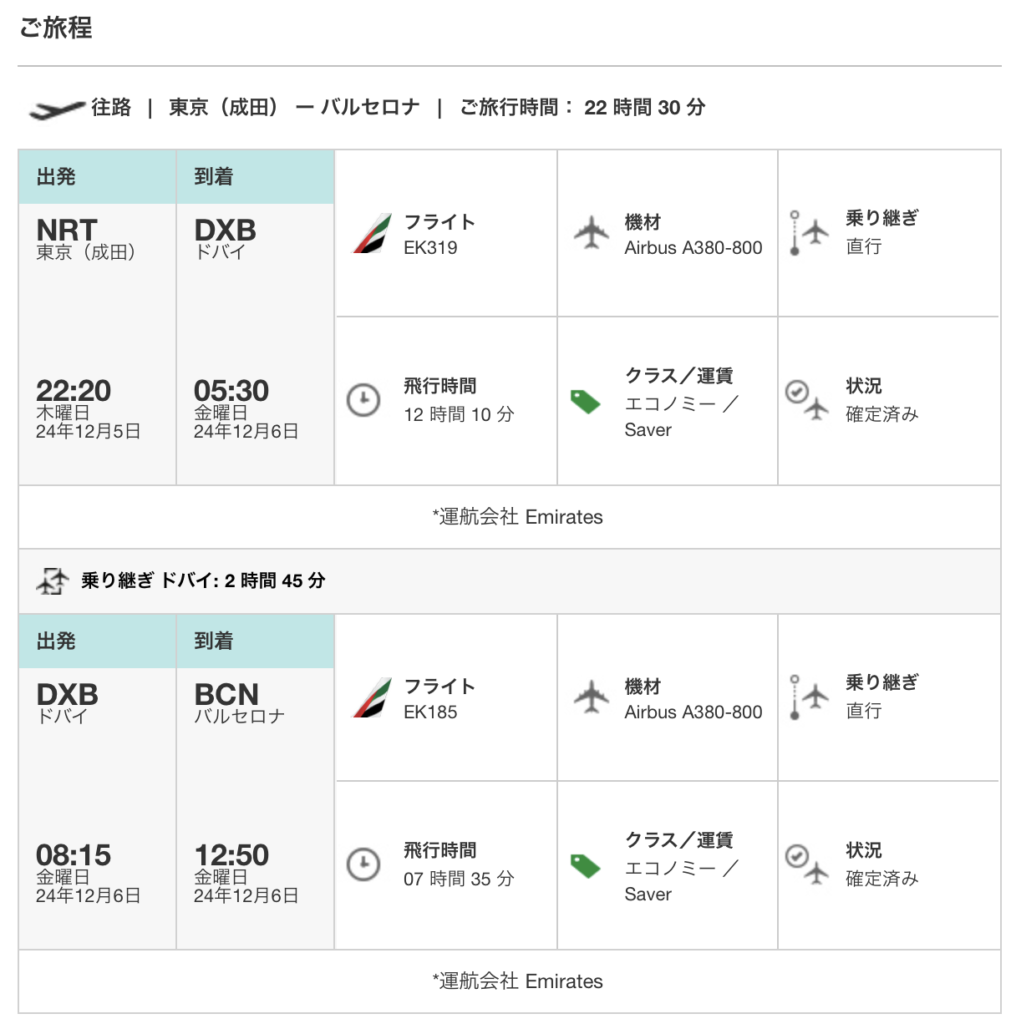Click the 22:20 departure time from Narita
The width and height of the screenshot is (1011, 1024).
pos(73,390)
